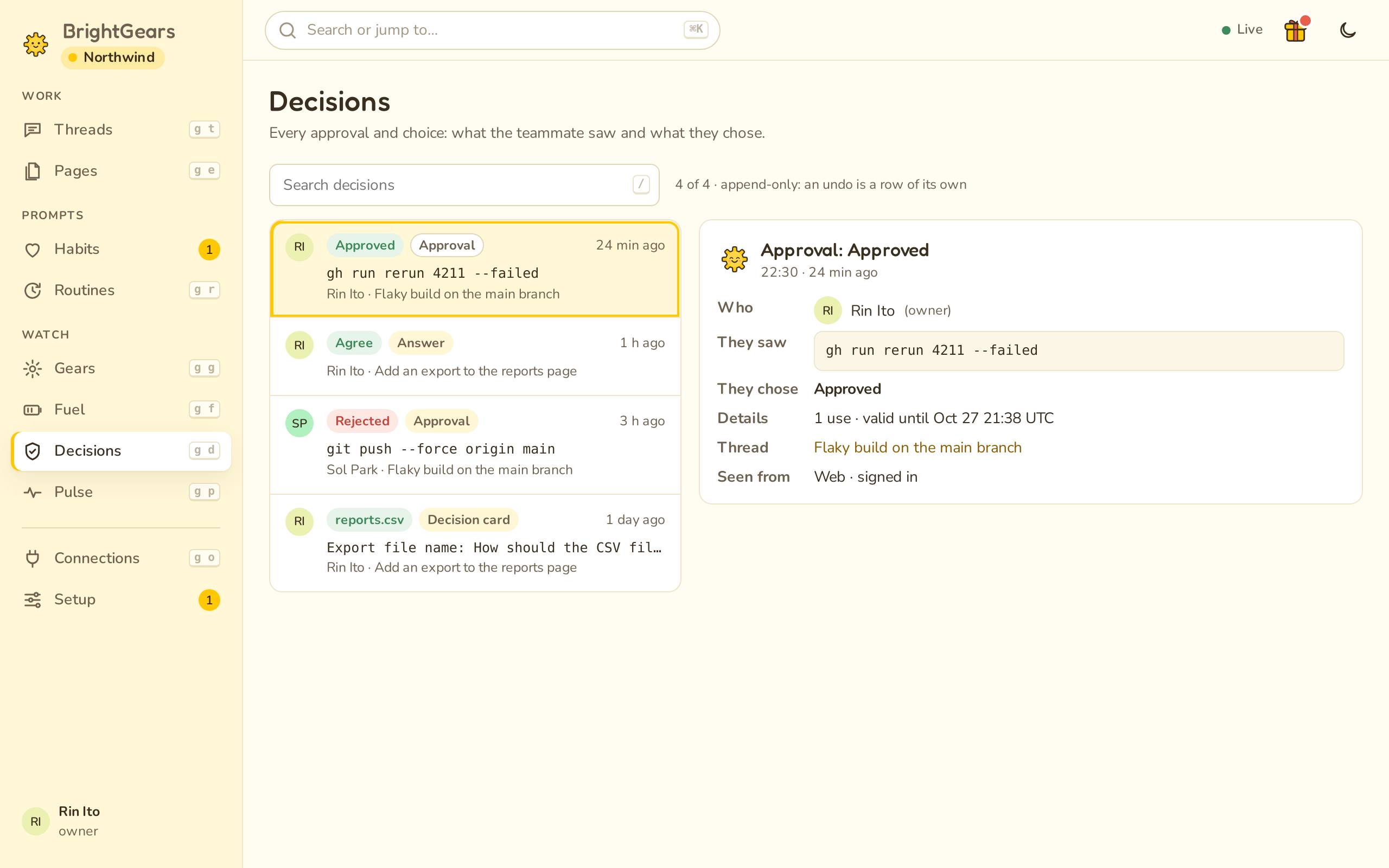The width and height of the screenshot is (1389, 868).
Task: Click the Gears sun-cog icon
Action: [33, 368]
